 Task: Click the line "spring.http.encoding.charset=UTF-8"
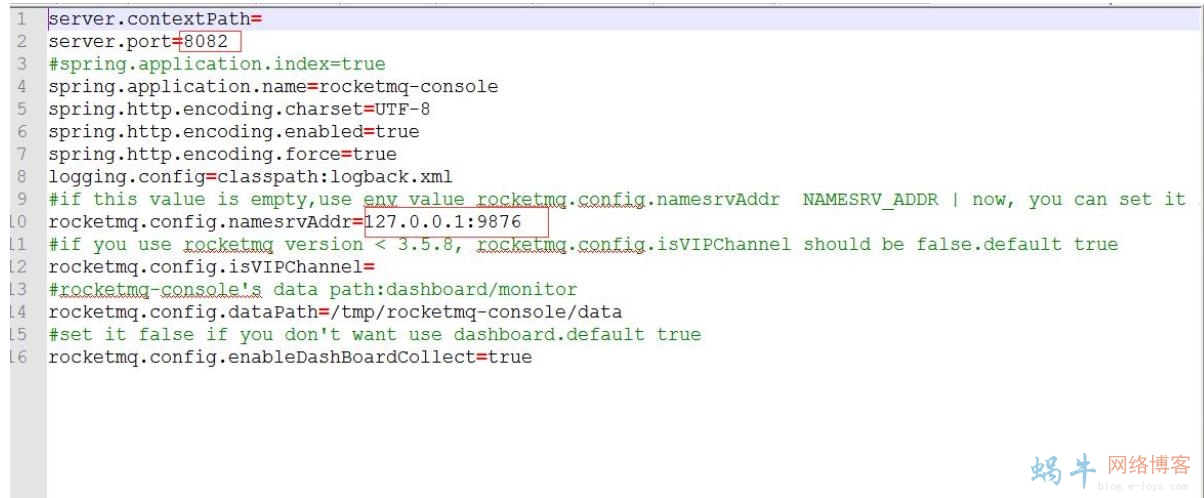click(239, 109)
